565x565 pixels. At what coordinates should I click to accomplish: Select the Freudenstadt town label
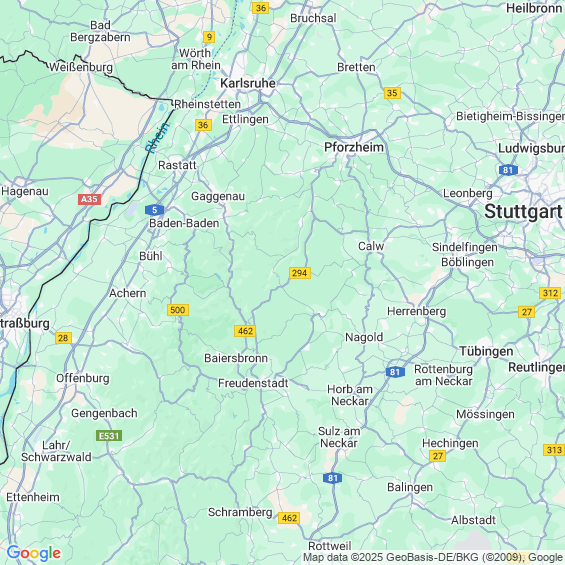253,383
